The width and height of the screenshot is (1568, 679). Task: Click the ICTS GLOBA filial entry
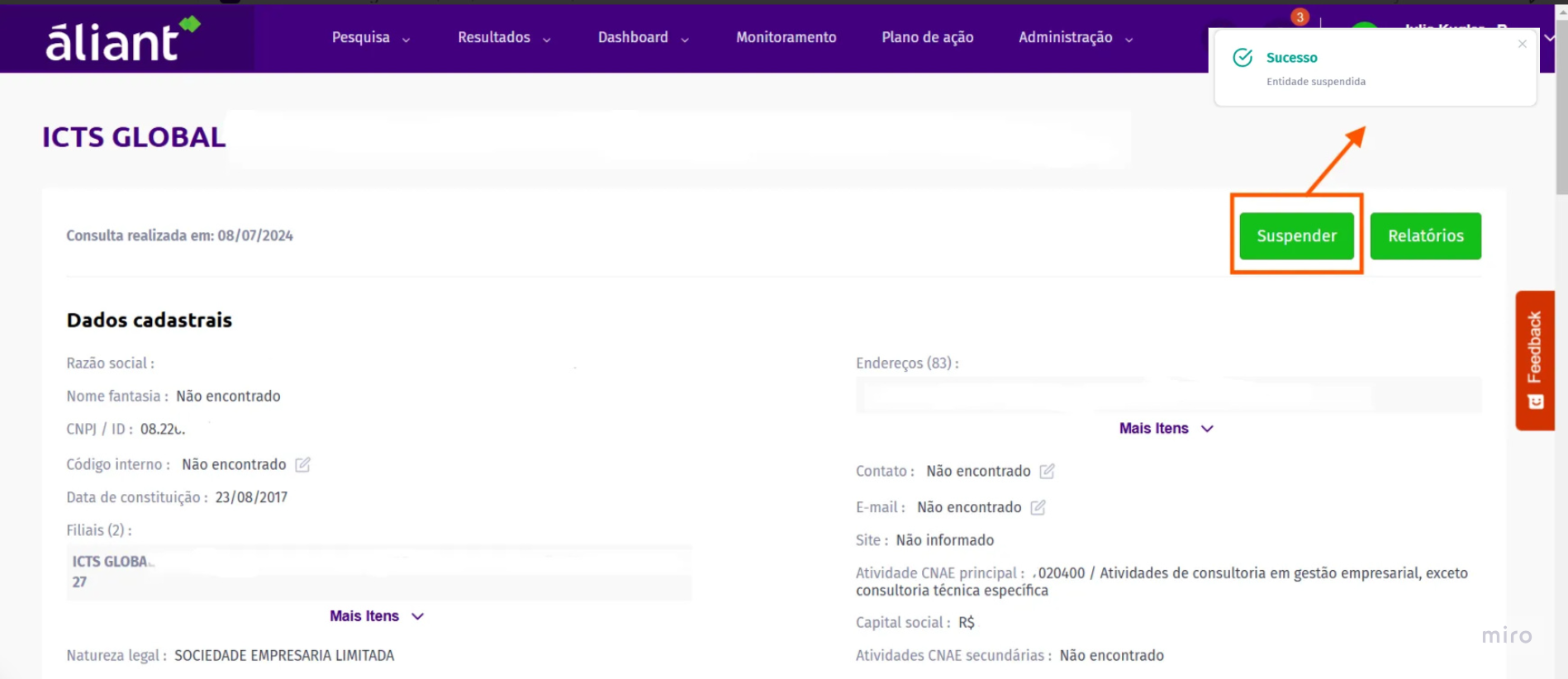pyautogui.click(x=379, y=572)
